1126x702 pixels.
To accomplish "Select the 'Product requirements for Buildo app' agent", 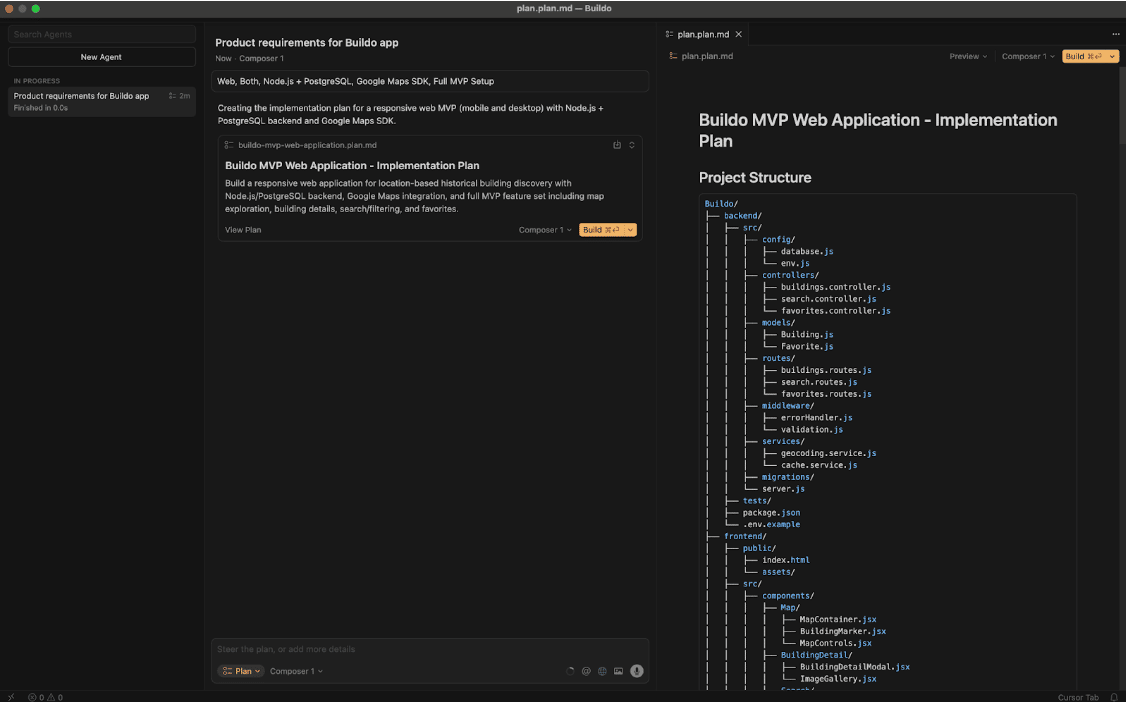I will 101,101.
